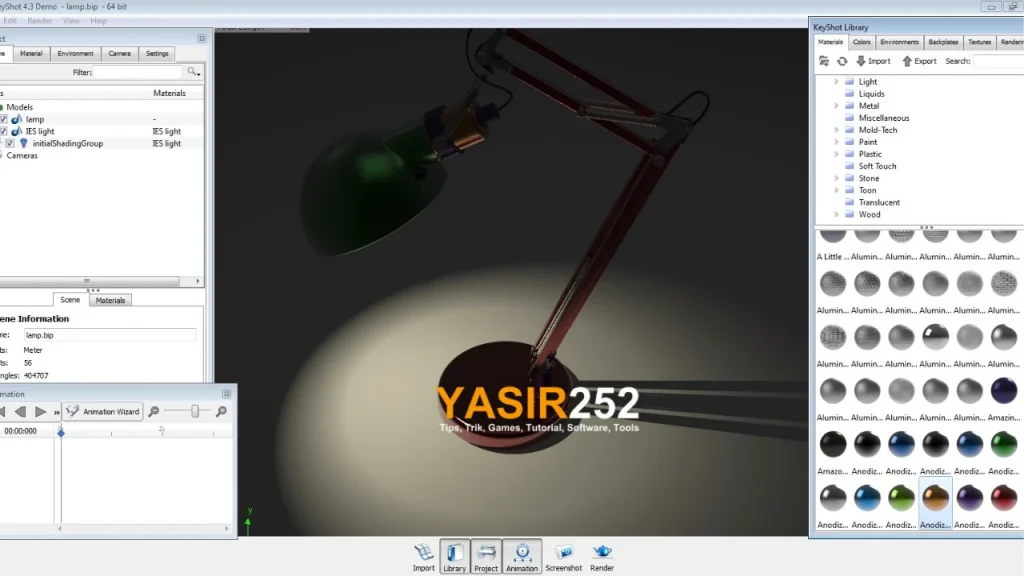Viewport: 1024px width, 576px height.
Task: Click the timeline playhead marker
Action: [x=61, y=431]
